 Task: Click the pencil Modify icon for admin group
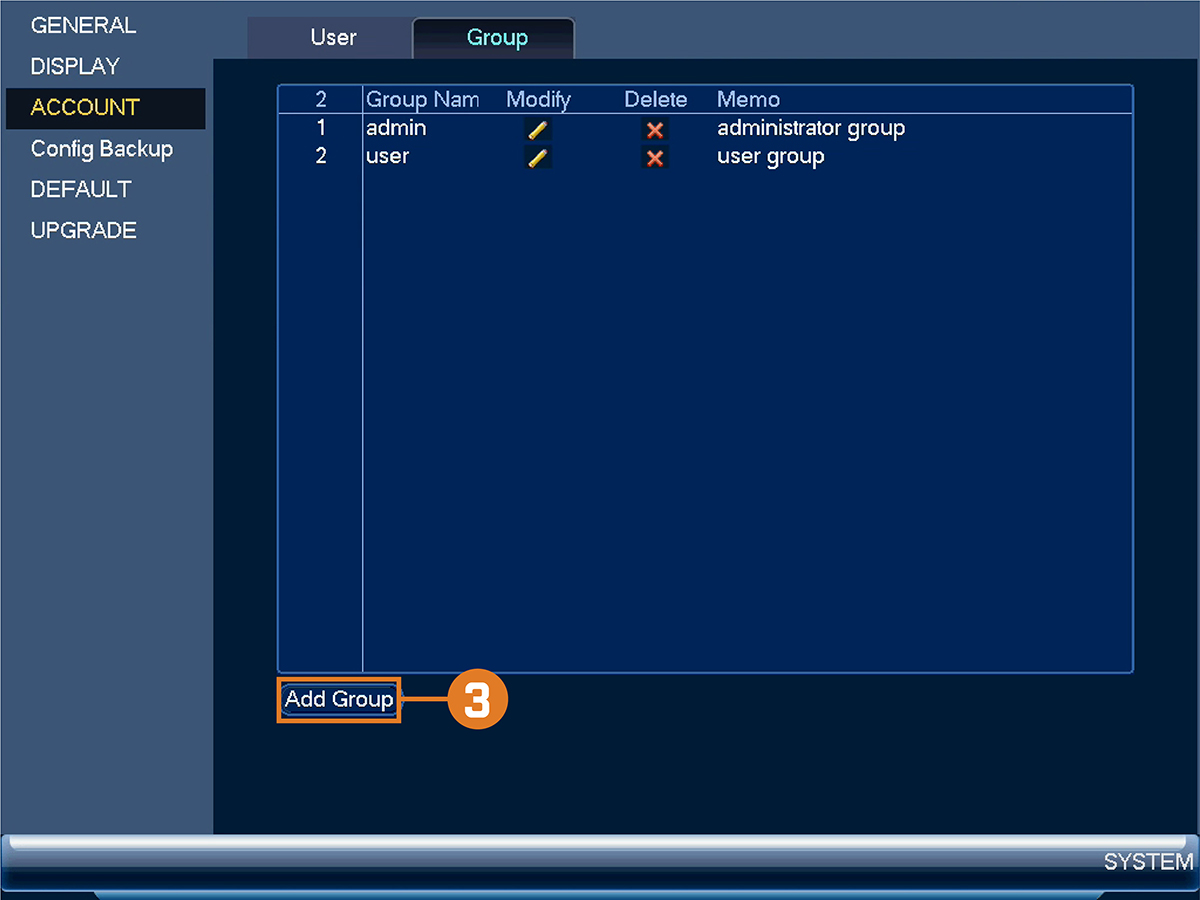(538, 129)
